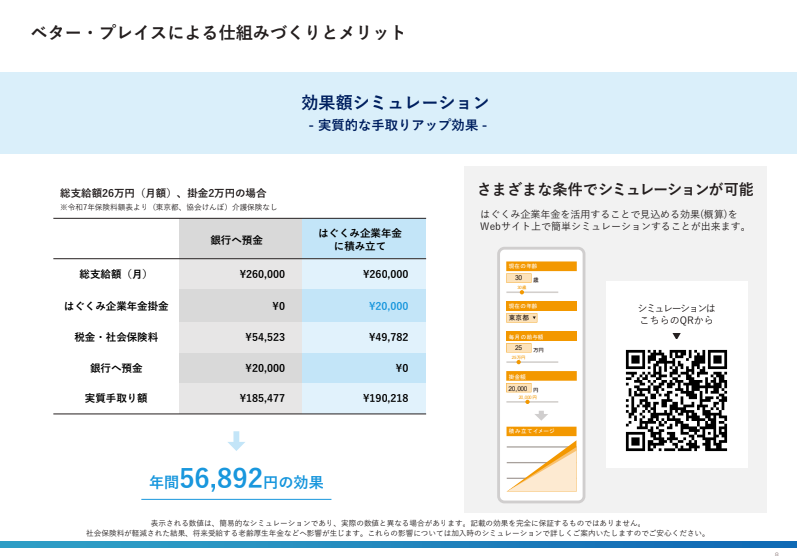Click the 効果額シミュレーション banner title
The height and width of the screenshot is (556, 797).
(x=396, y=103)
